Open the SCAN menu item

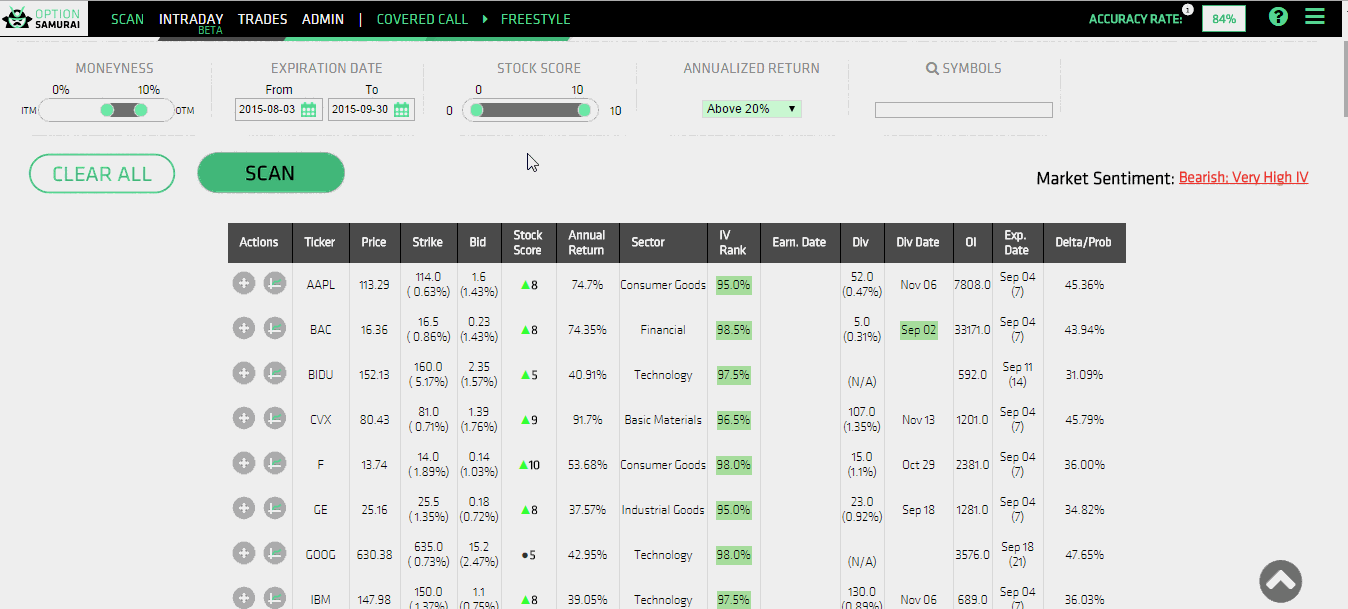[x=128, y=19]
